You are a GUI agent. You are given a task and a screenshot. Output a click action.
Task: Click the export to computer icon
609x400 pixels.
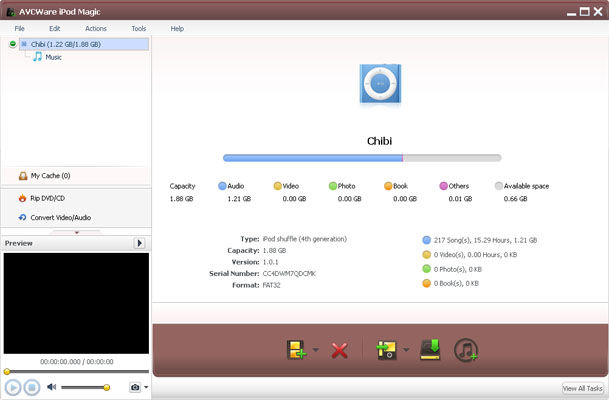pyautogui.click(x=430, y=349)
